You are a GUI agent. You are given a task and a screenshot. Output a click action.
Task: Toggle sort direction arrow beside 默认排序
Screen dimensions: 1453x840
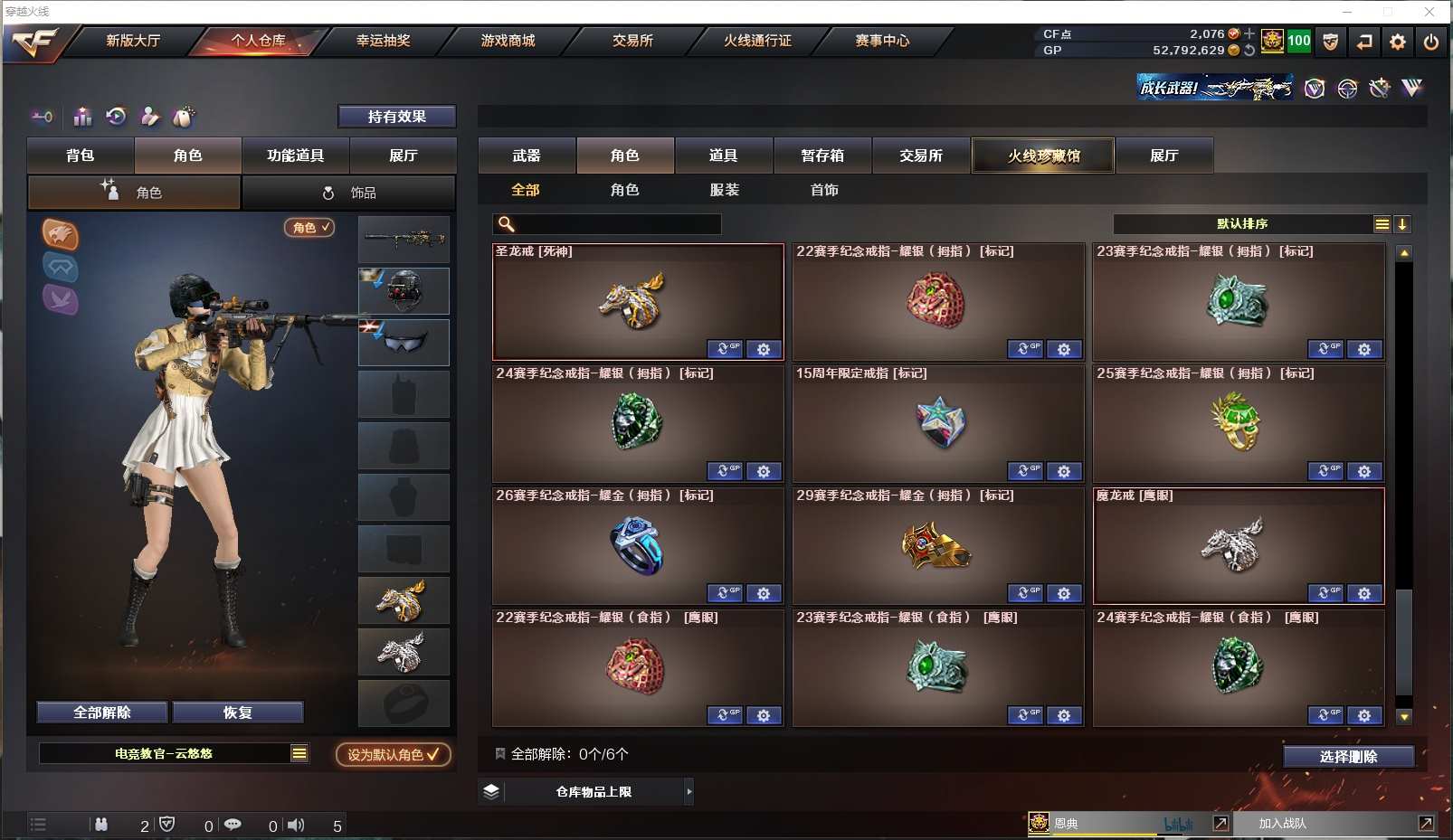pos(1402,224)
